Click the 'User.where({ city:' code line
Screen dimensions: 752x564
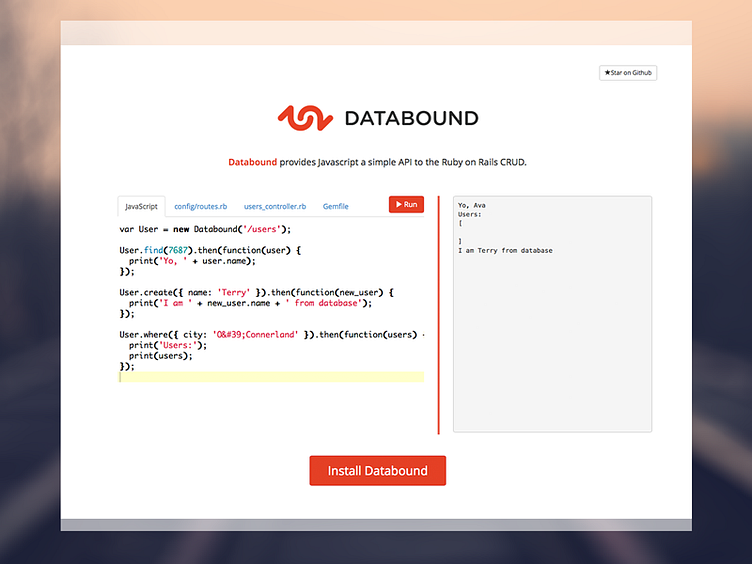tap(271, 335)
